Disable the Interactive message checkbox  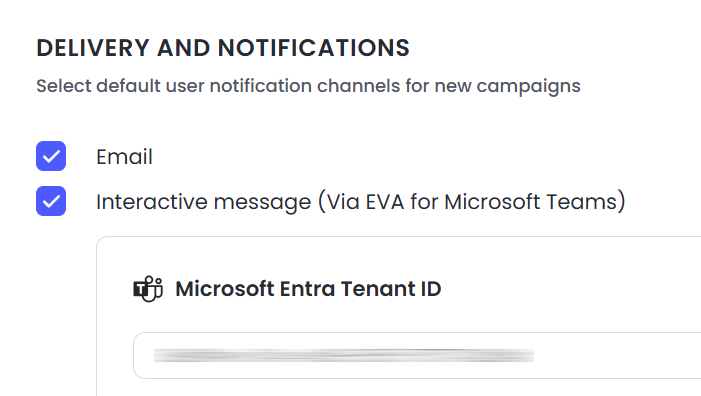(x=51, y=201)
